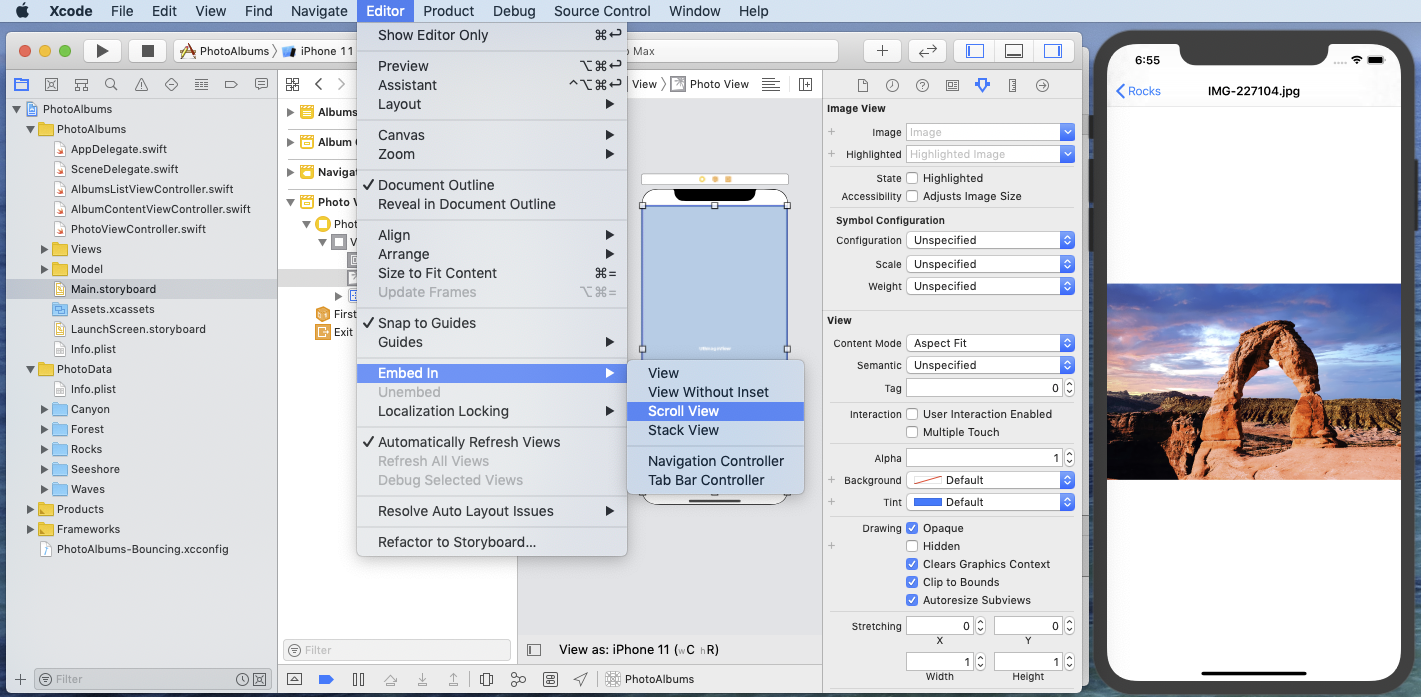Run the app with the Play button

pos(102,50)
